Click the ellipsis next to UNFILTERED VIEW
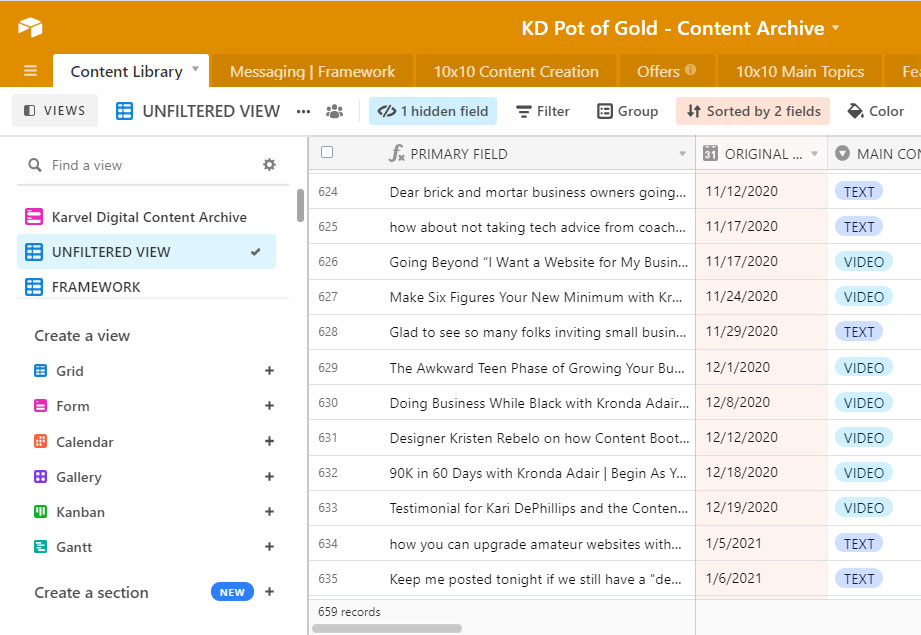Image resolution: width=921 pixels, height=635 pixels. pyautogui.click(x=303, y=111)
